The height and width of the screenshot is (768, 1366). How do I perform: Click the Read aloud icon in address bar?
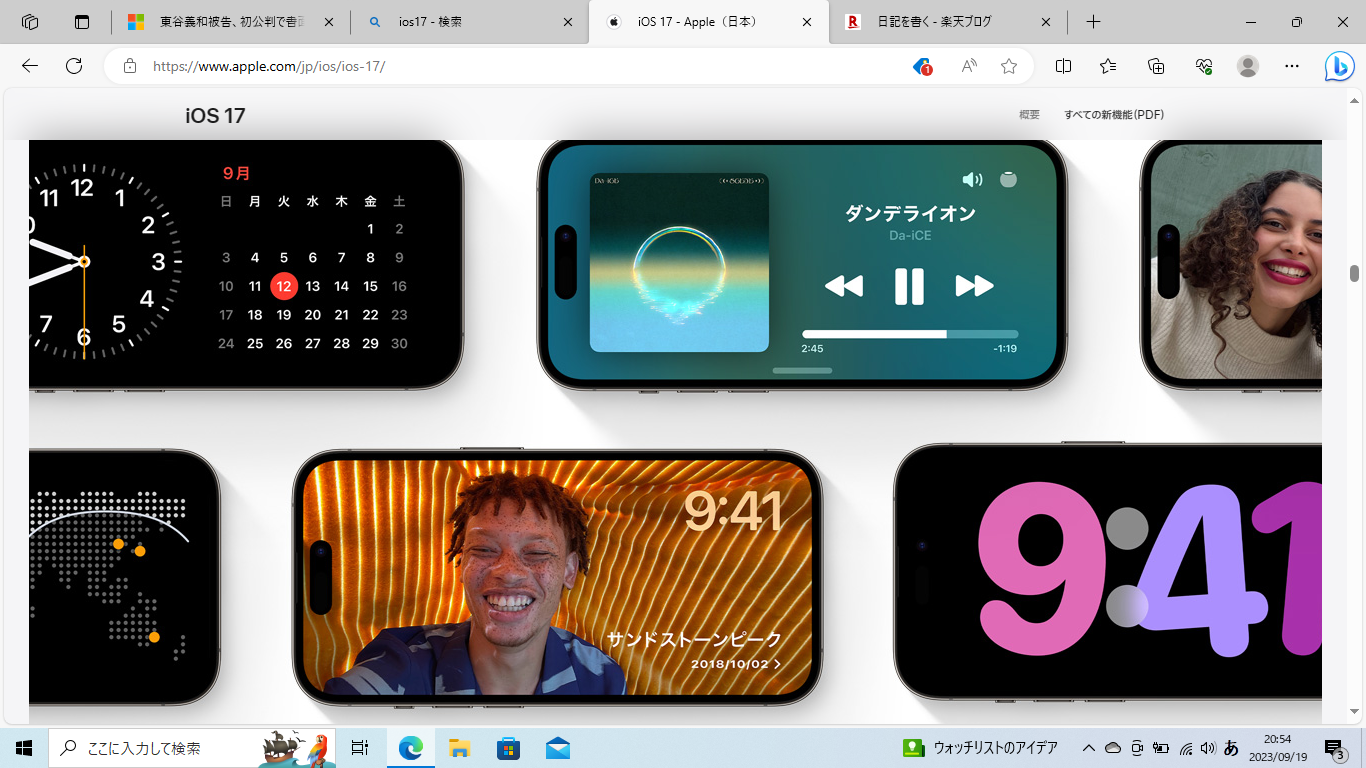coord(968,66)
